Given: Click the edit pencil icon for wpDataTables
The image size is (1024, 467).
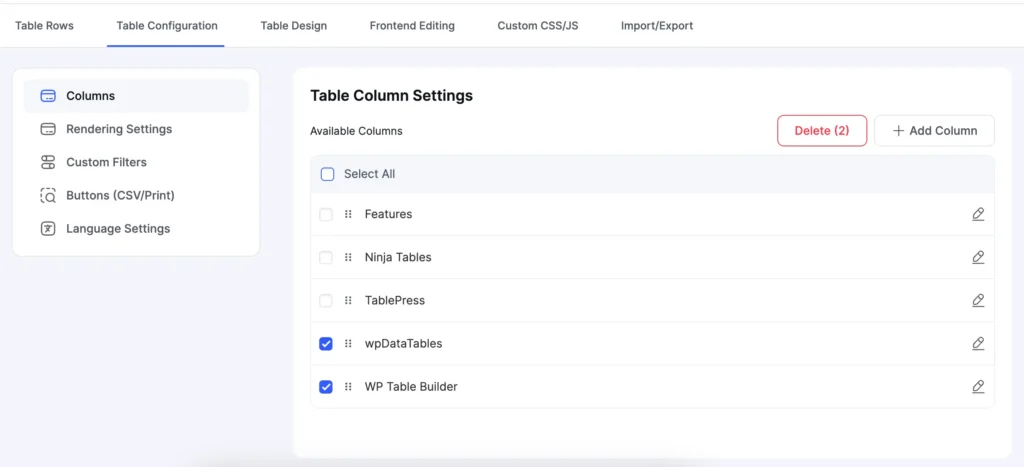Looking at the screenshot, I should [978, 344].
